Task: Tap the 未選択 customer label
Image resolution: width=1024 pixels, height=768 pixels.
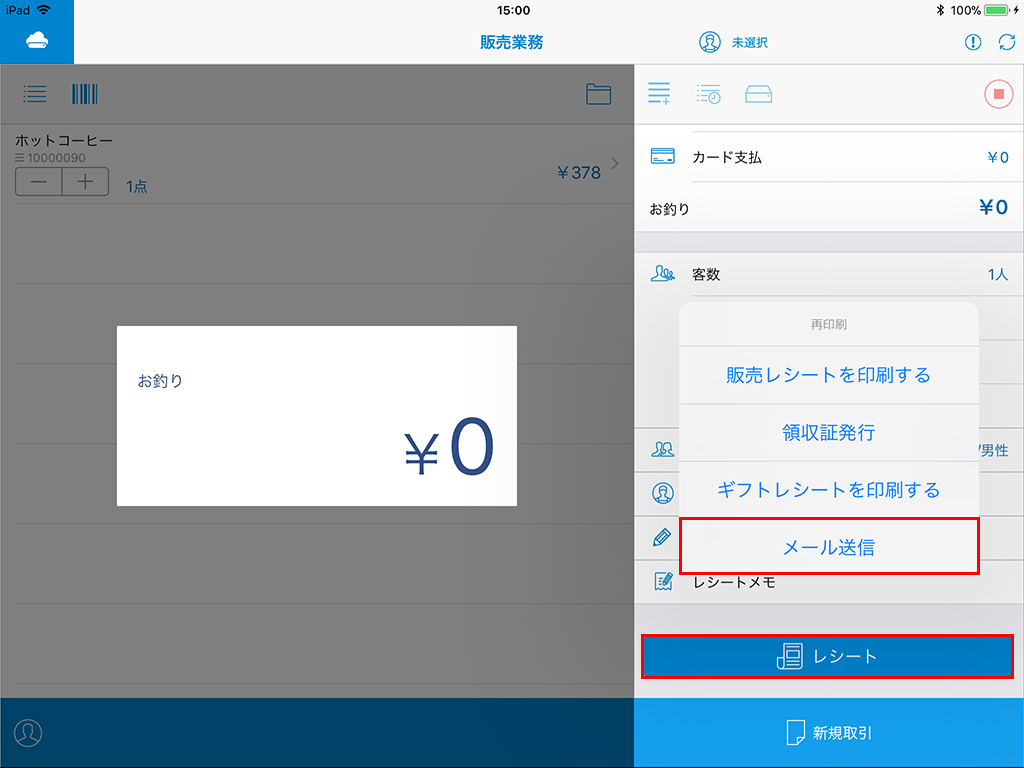Action: [750, 42]
